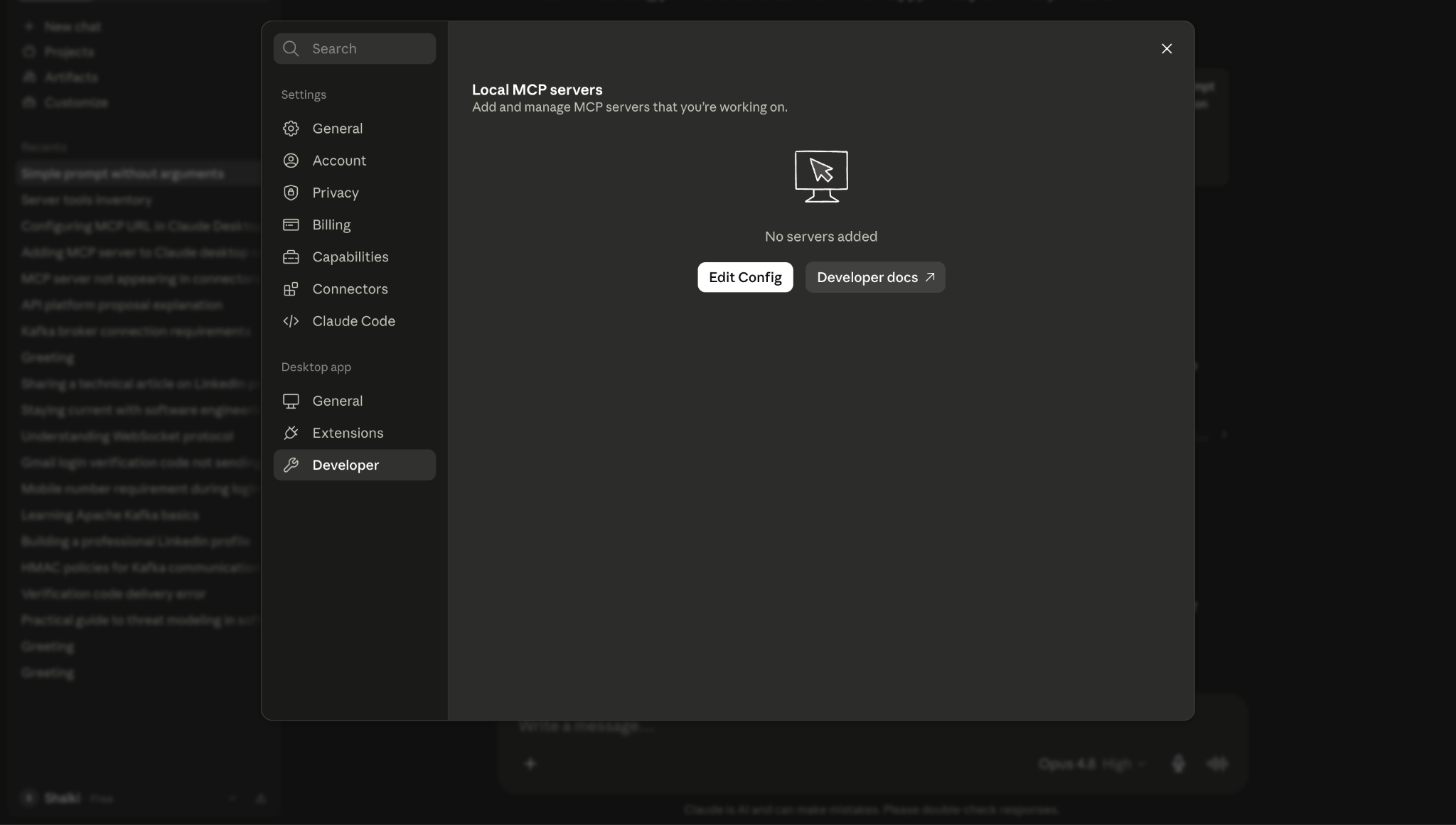Screen dimensions: 1456x825
Task: Click the 'Local MCP servers' heading
Action: (x=537, y=90)
